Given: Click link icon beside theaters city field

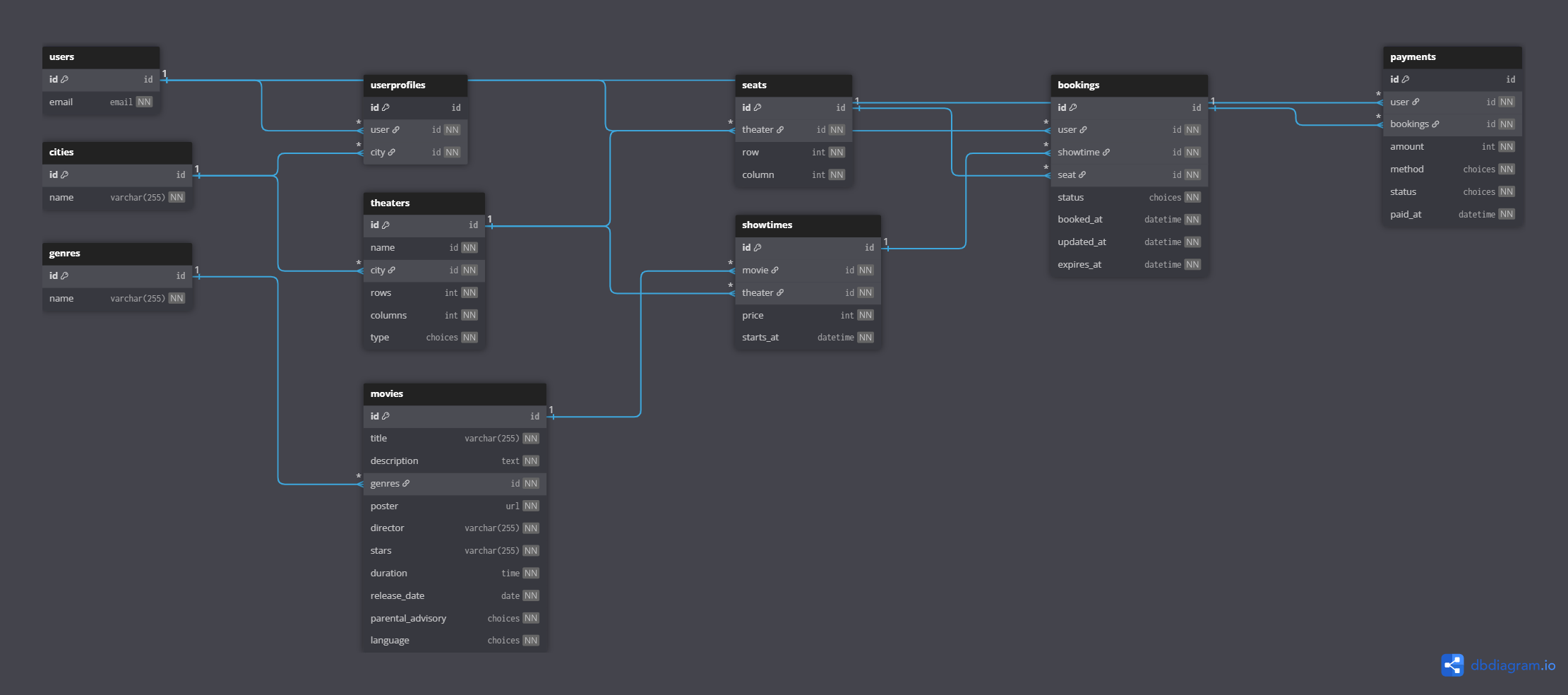Looking at the screenshot, I should pos(392,271).
